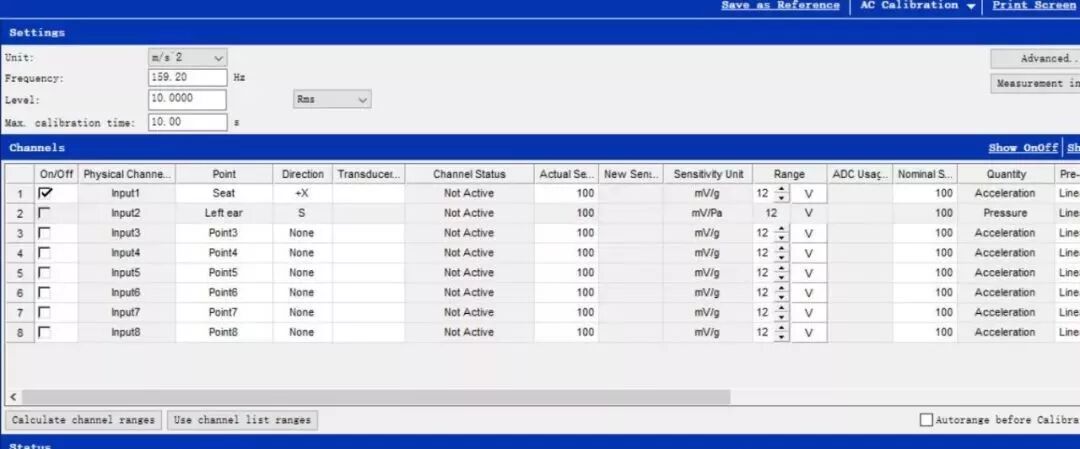Click the Point column header
Image resolution: width=1080 pixels, height=449 pixels.
click(x=224, y=174)
